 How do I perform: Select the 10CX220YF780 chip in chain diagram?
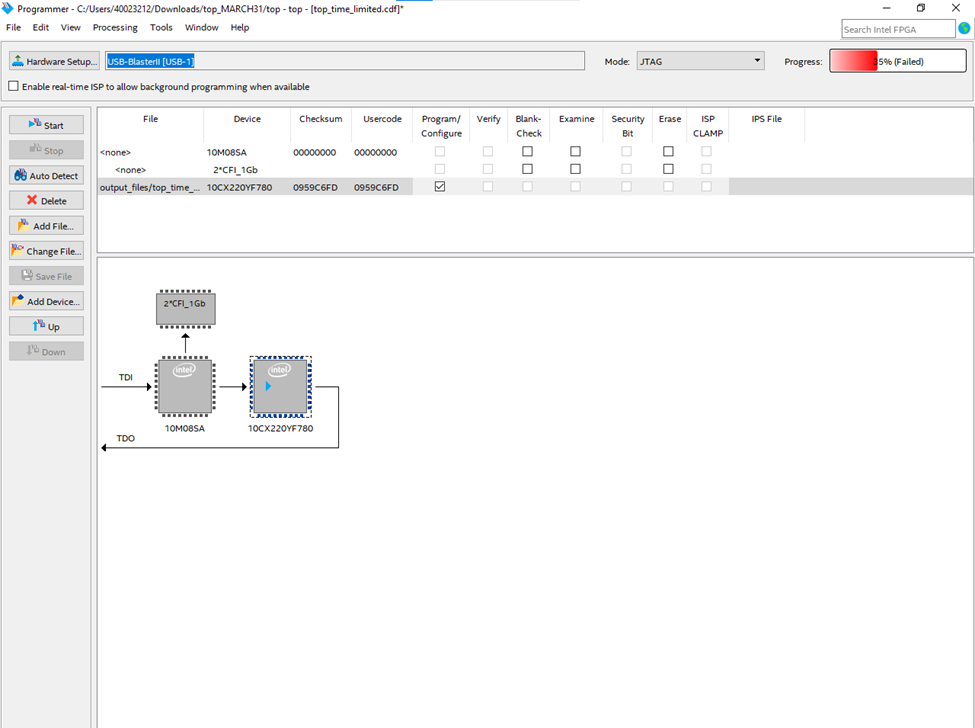(280, 387)
